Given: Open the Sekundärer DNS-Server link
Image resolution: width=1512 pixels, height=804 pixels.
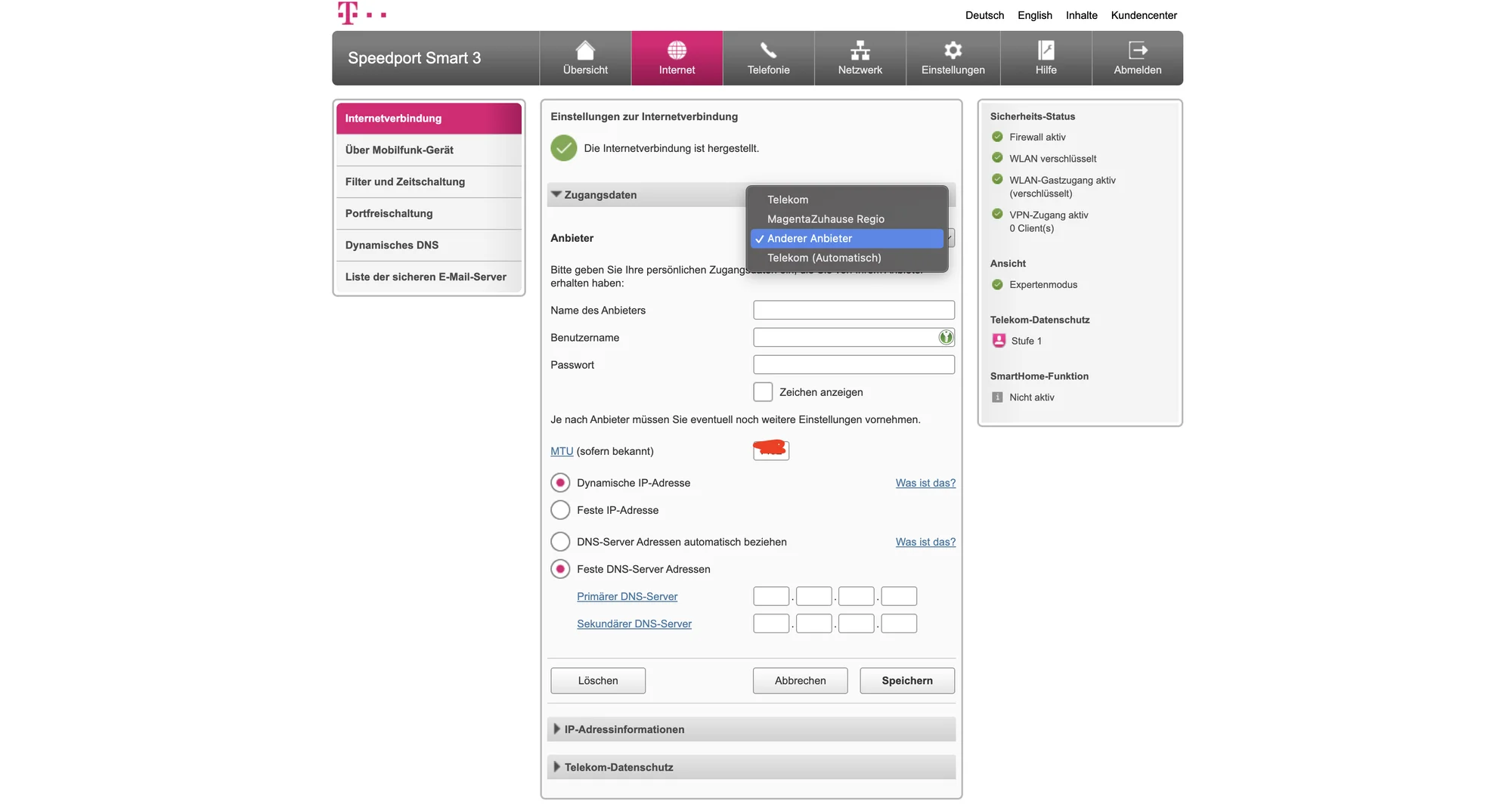Looking at the screenshot, I should (634, 623).
